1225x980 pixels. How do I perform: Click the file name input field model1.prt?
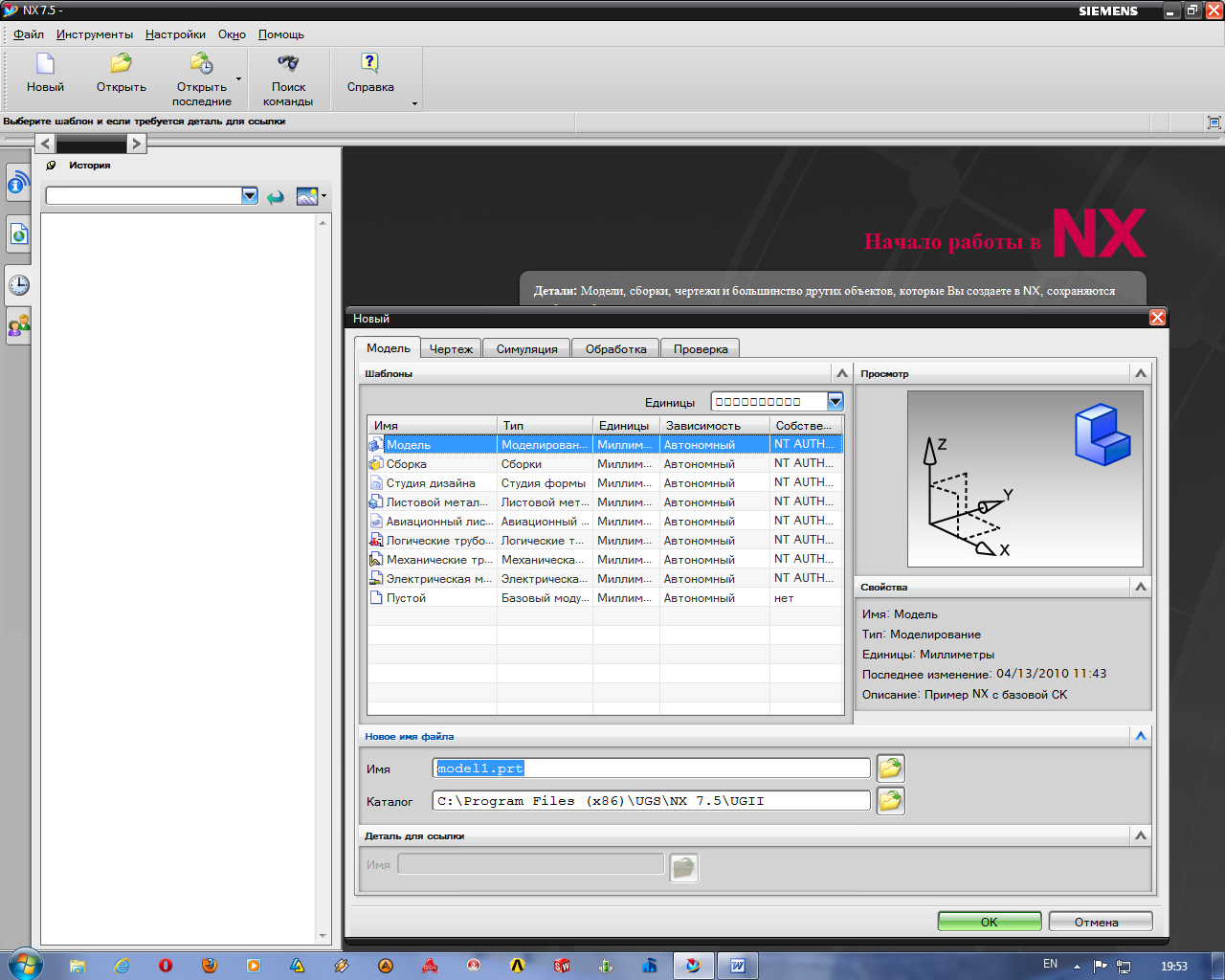point(652,768)
